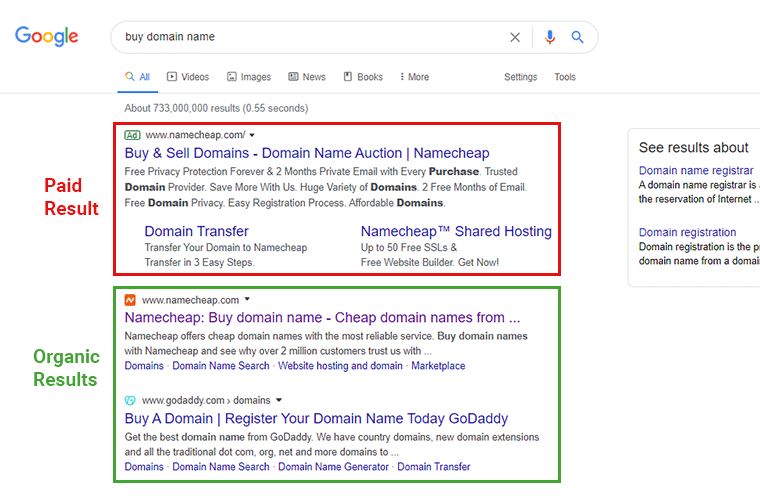Click the See results about heading

(x=694, y=147)
